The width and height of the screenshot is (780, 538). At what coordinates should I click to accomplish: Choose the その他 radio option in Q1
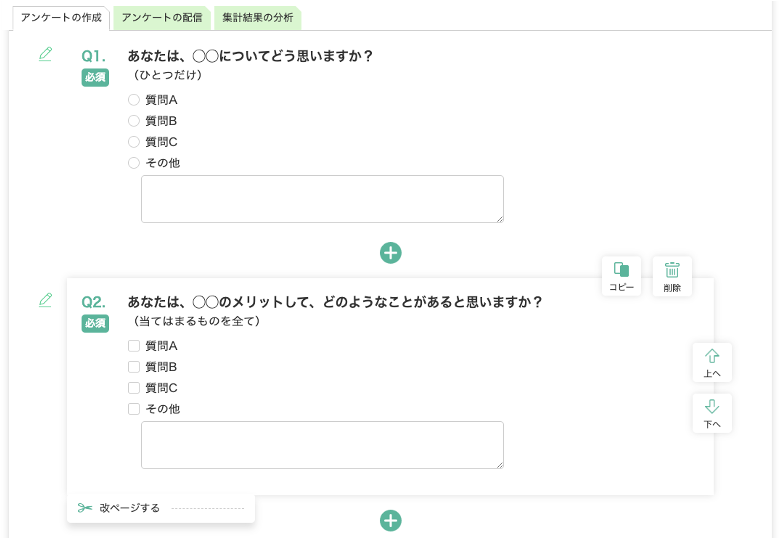(x=134, y=163)
